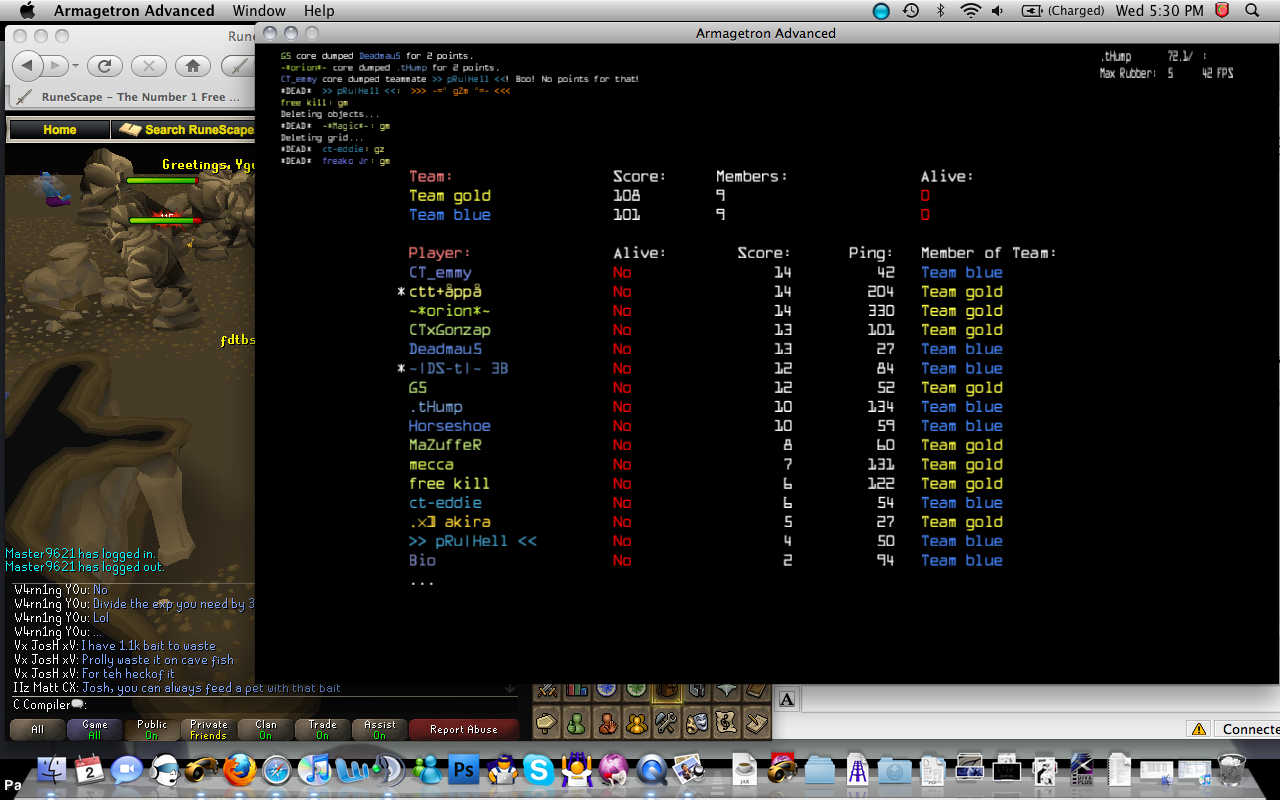Click the Report Abuse button
1280x800 pixels.
click(463, 729)
